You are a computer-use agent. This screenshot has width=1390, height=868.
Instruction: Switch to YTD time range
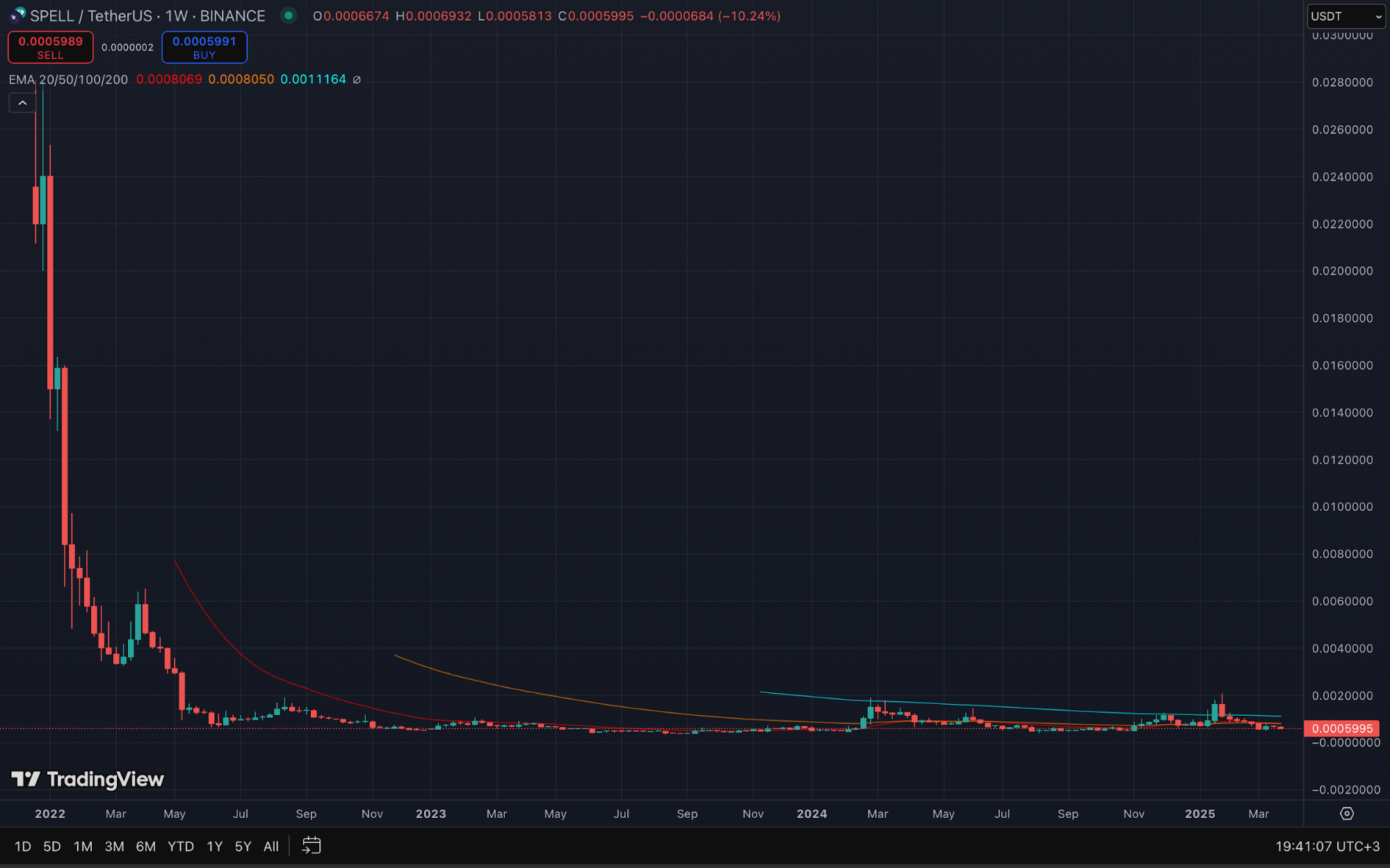tap(181, 846)
